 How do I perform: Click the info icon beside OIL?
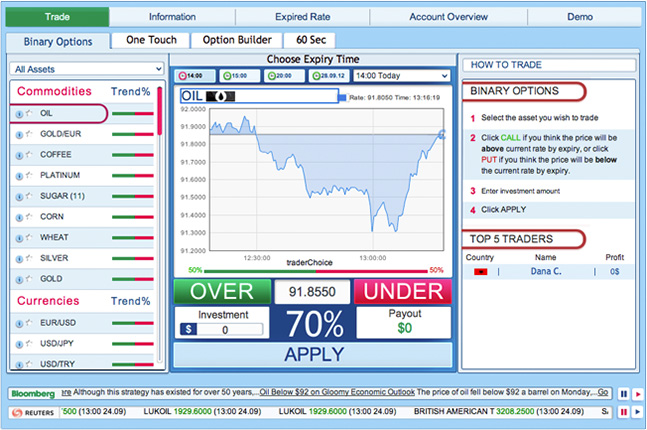19,113
